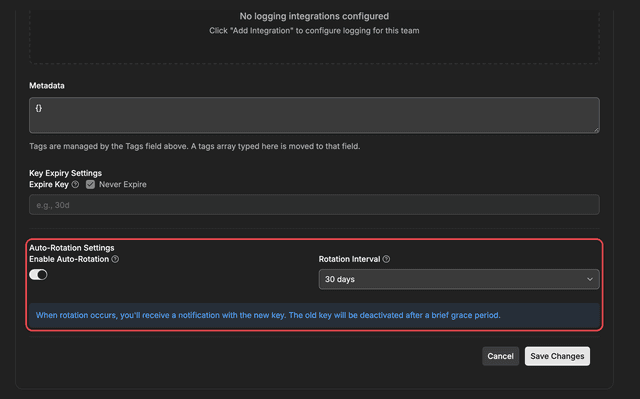The height and width of the screenshot is (399, 640).
Task: Click the Cancel button
Action: [500, 356]
